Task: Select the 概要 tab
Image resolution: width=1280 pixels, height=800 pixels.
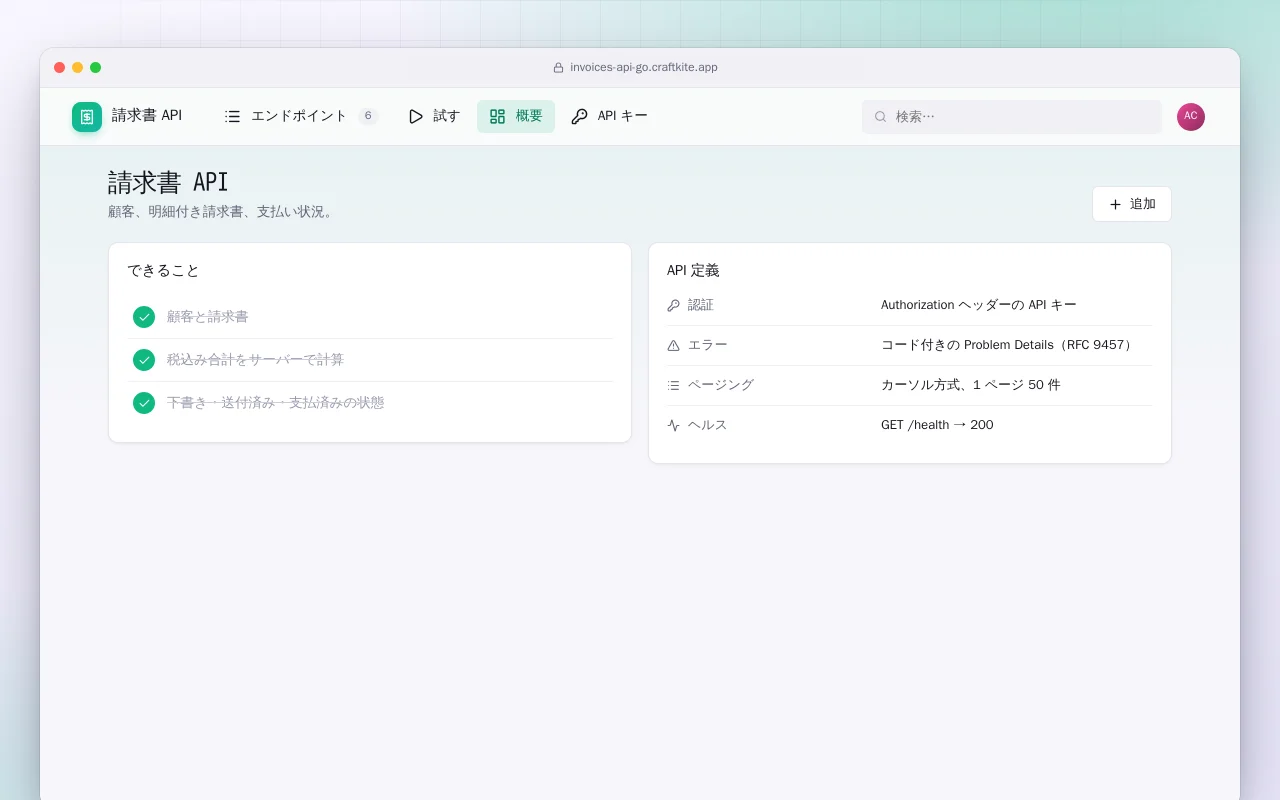Action: (516, 116)
